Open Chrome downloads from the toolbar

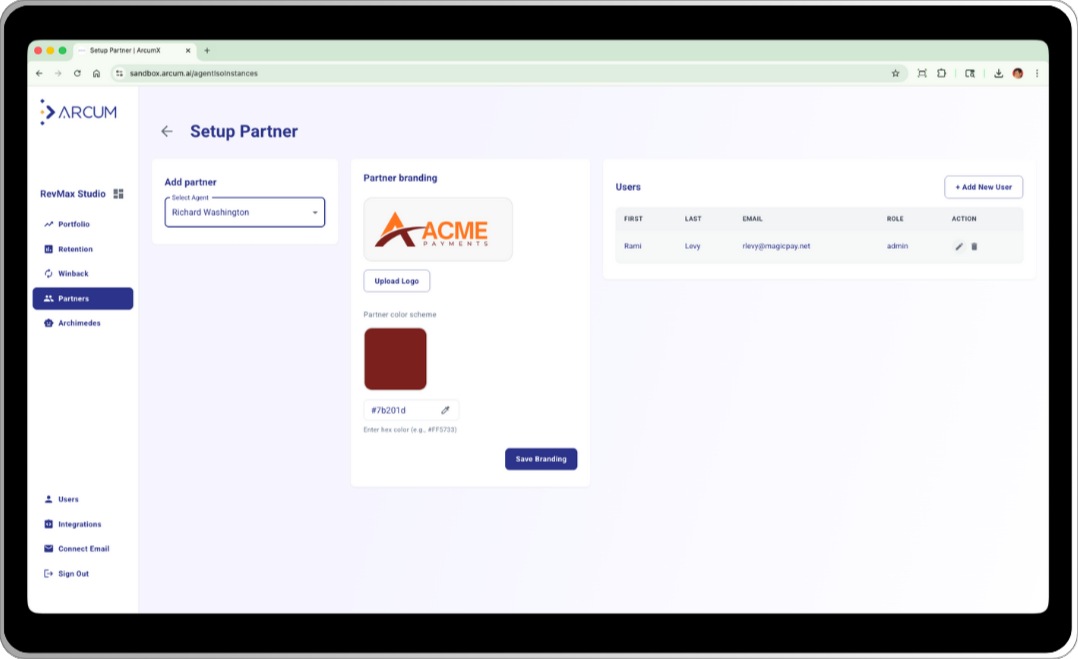(997, 73)
